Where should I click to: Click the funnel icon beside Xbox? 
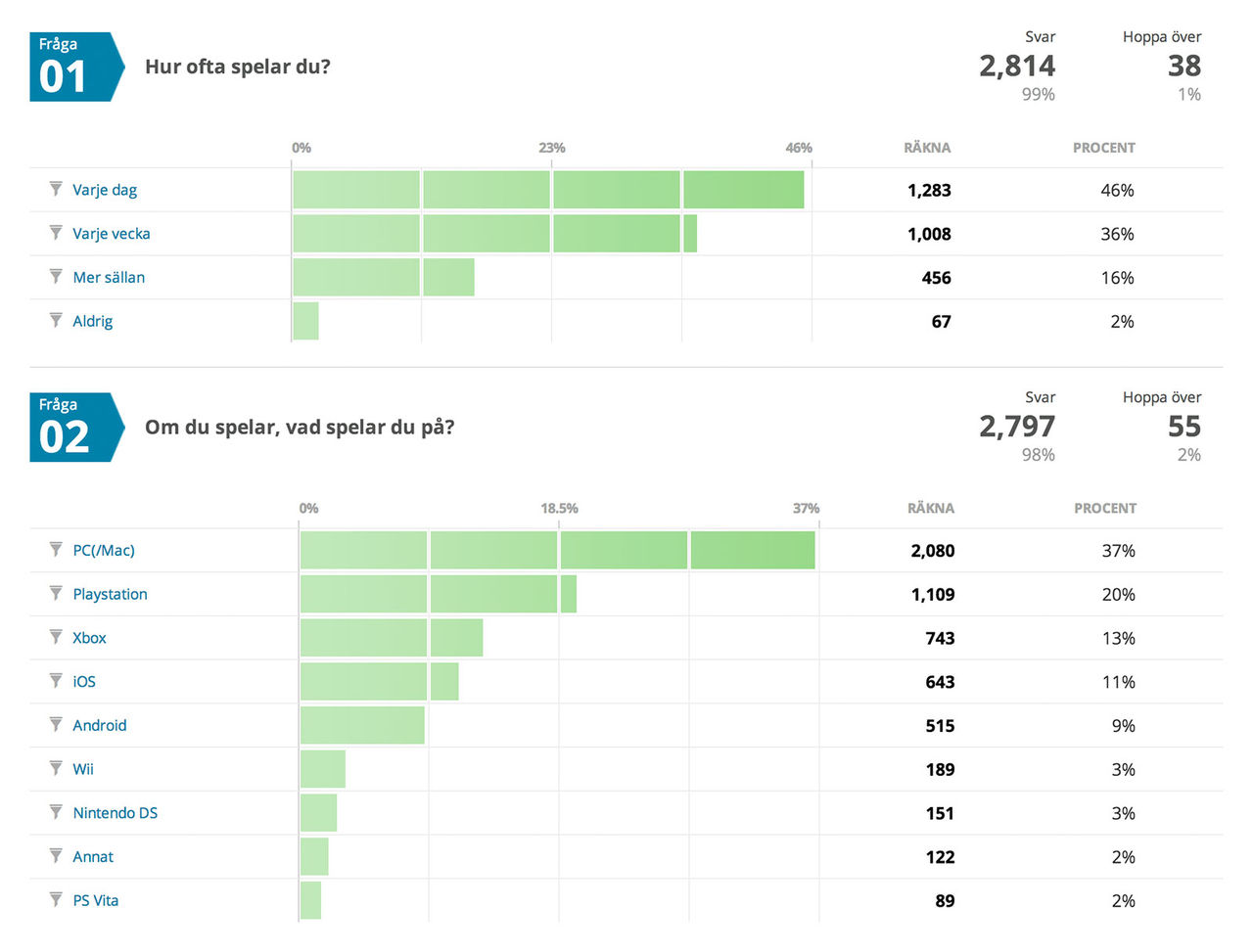56,637
